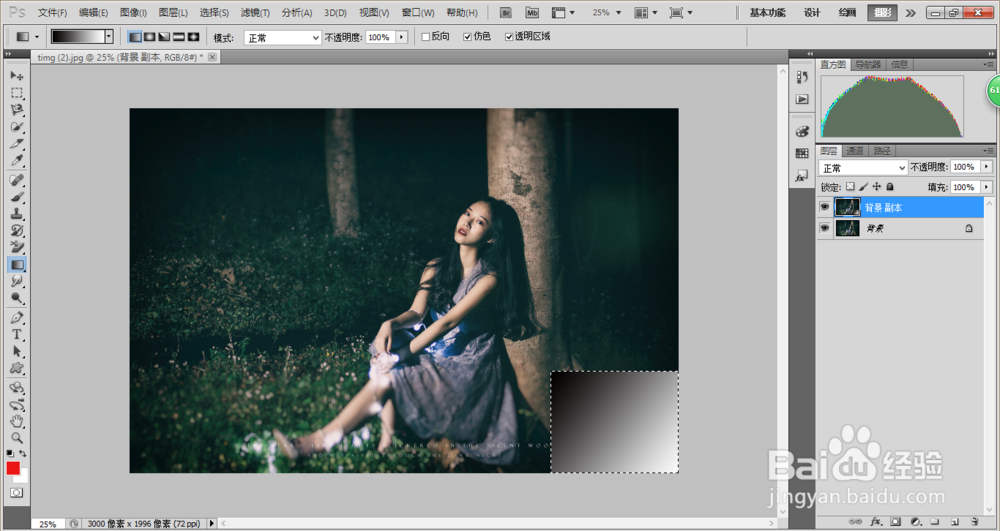Image resolution: width=1000 pixels, height=531 pixels.
Task: Open the 图层(L) menu
Action: click(x=173, y=13)
